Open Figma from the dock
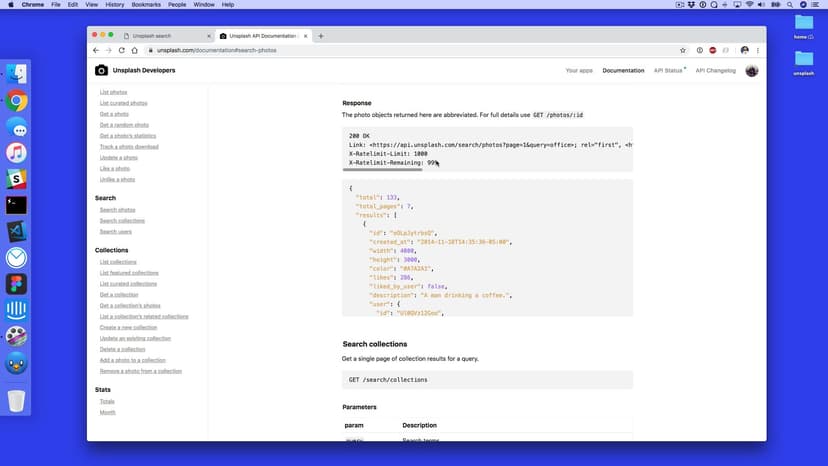Image resolution: width=828 pixels, height=466 pixels. pyautogui.click(x=16, y=284)
